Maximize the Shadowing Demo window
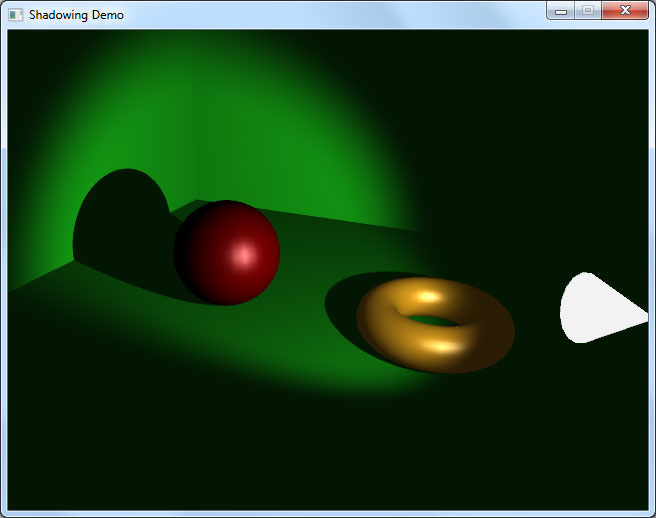This screenshot has height=518, width=656. 588,10
